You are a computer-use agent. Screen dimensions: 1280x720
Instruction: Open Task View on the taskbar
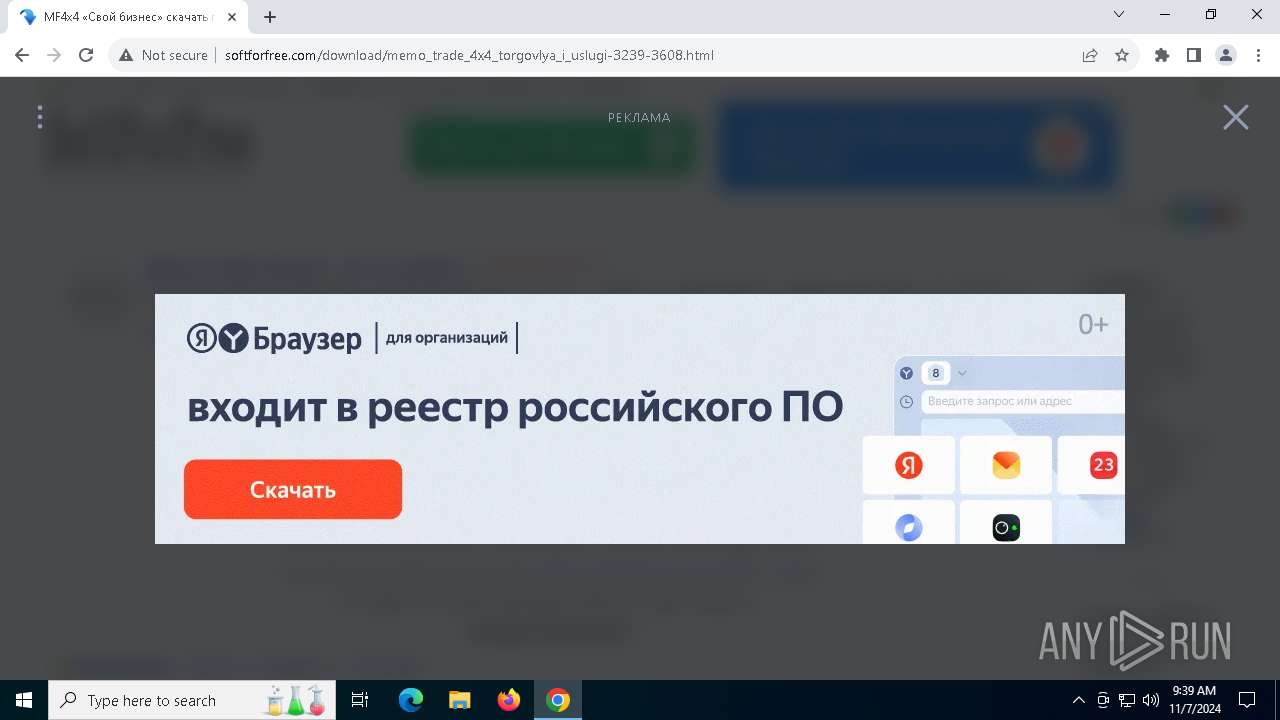click(x=361, y=700)
